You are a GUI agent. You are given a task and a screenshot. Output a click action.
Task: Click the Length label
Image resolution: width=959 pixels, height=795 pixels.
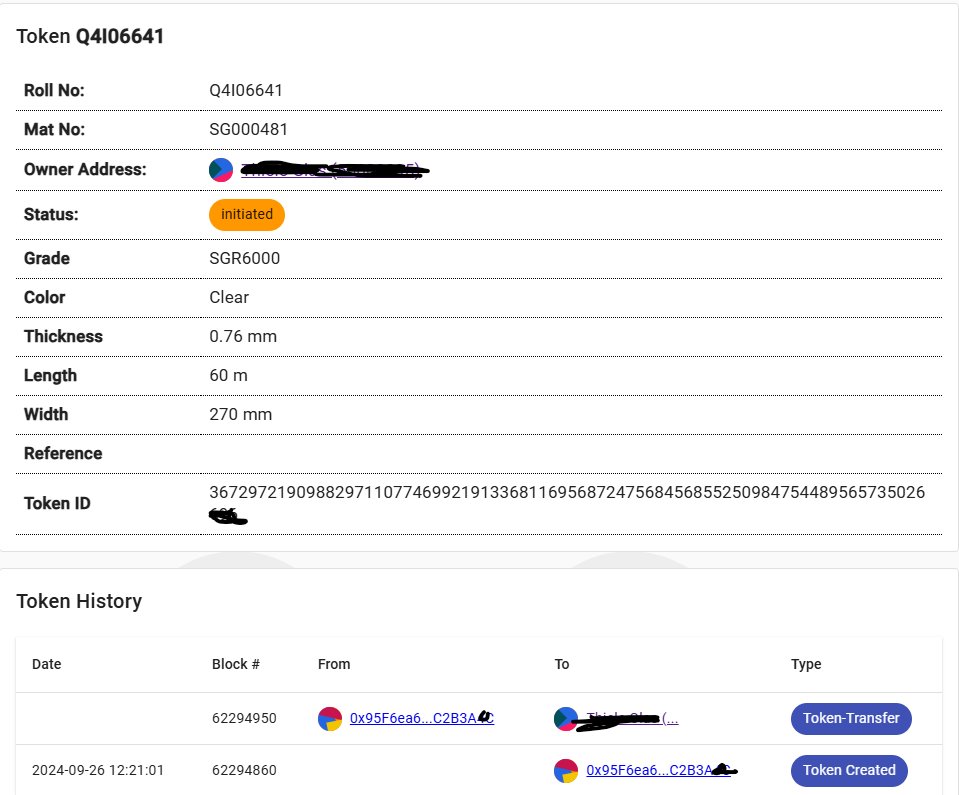click(50, 376)
